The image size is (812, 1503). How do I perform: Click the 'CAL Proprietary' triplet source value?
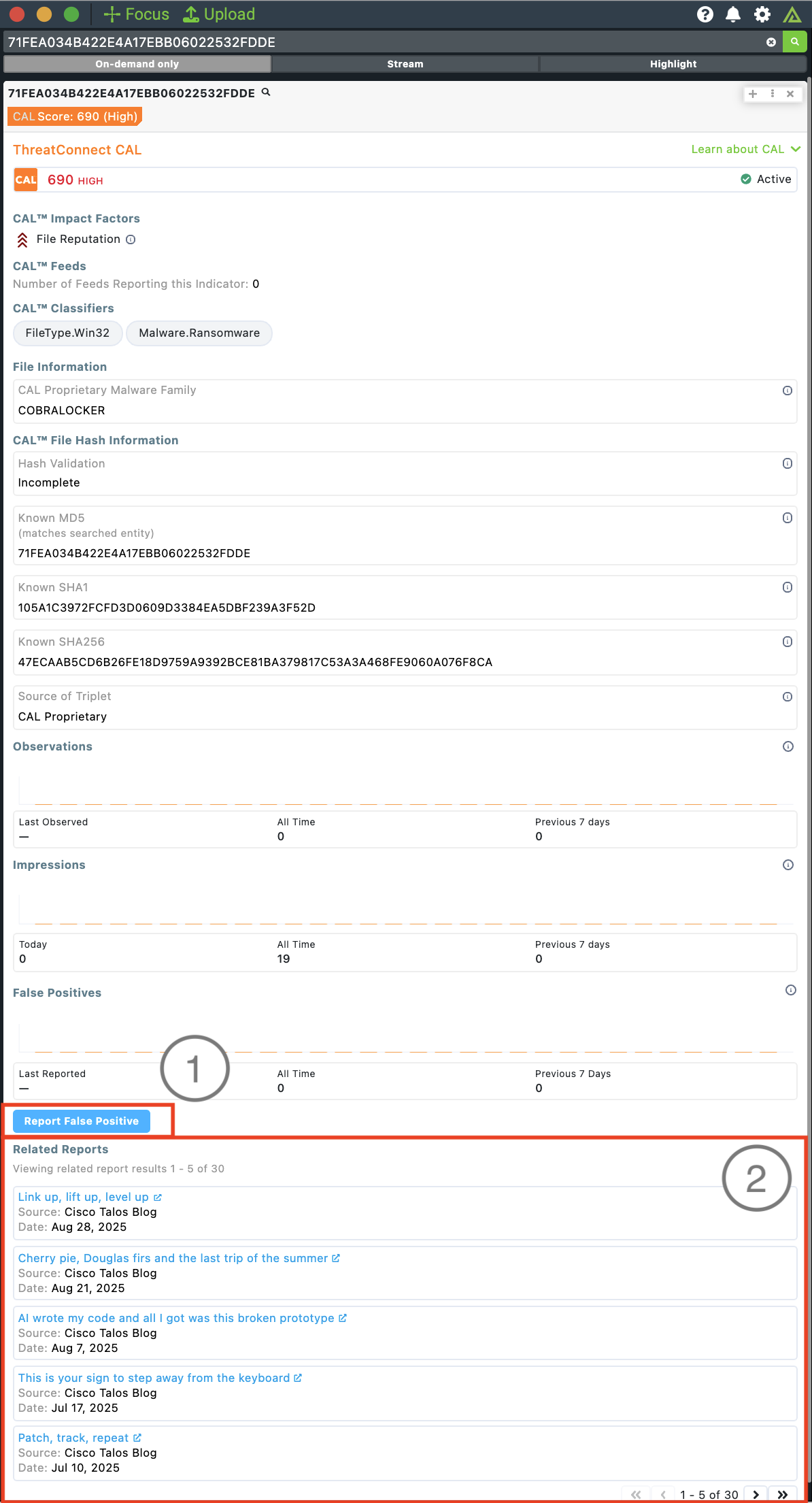pos(63,716)
